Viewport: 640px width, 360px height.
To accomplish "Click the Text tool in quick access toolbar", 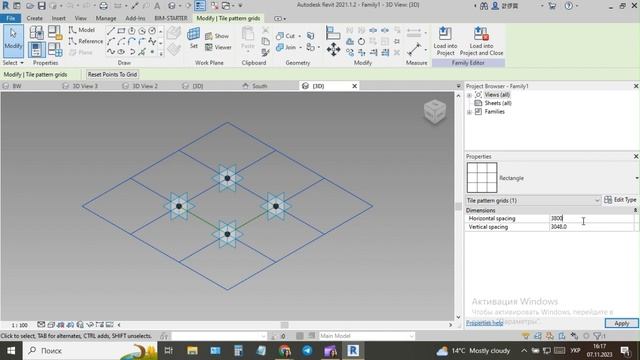I will point(157,6).
